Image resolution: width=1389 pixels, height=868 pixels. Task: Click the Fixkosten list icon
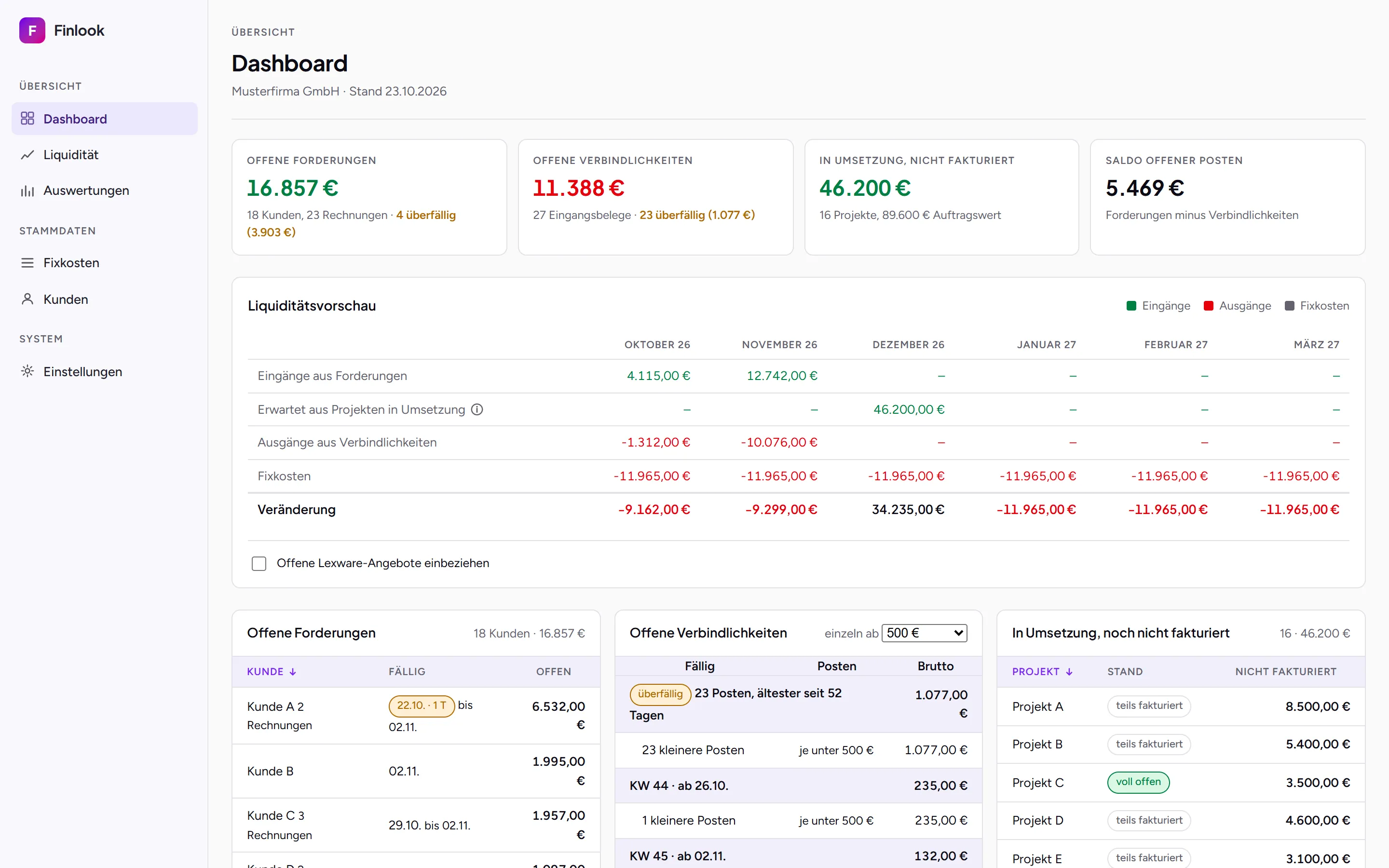click(27, 263)
